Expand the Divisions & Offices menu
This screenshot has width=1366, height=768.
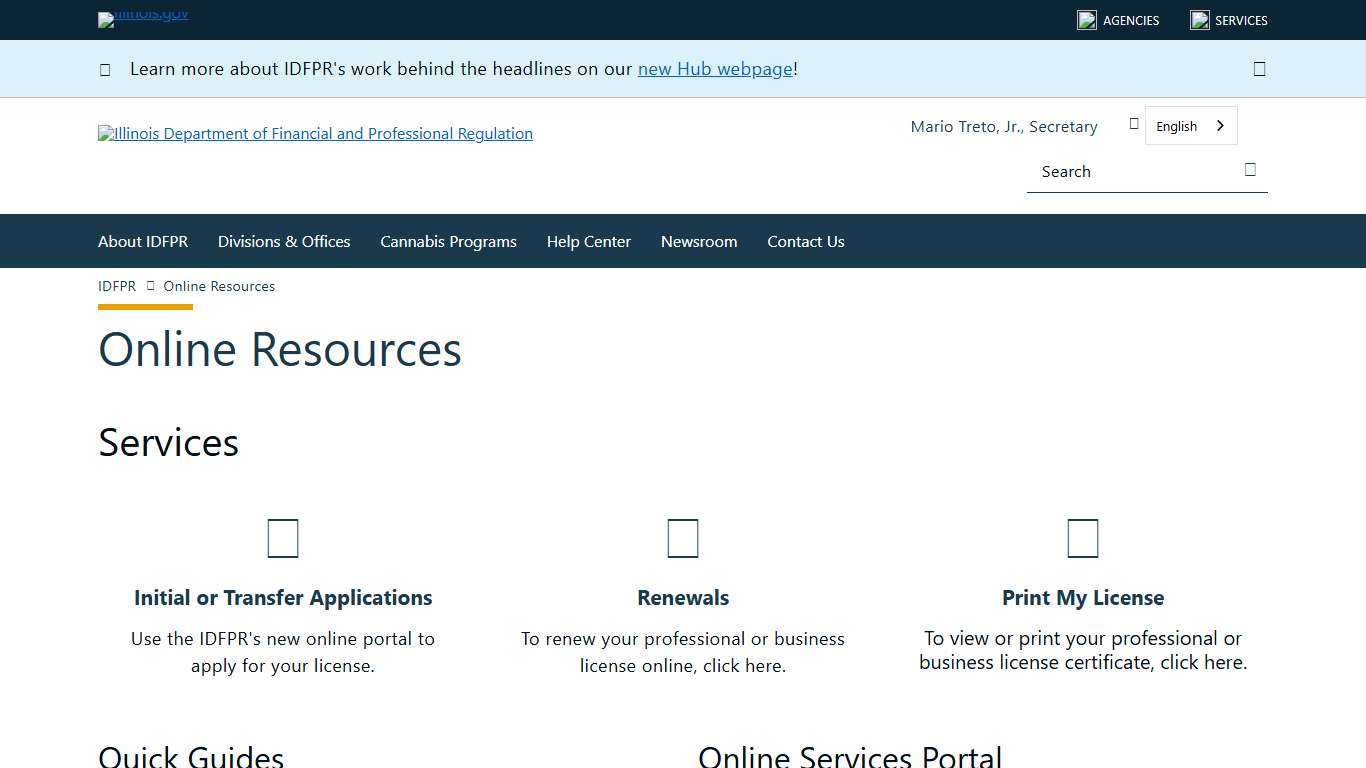(x=284, y=241)
